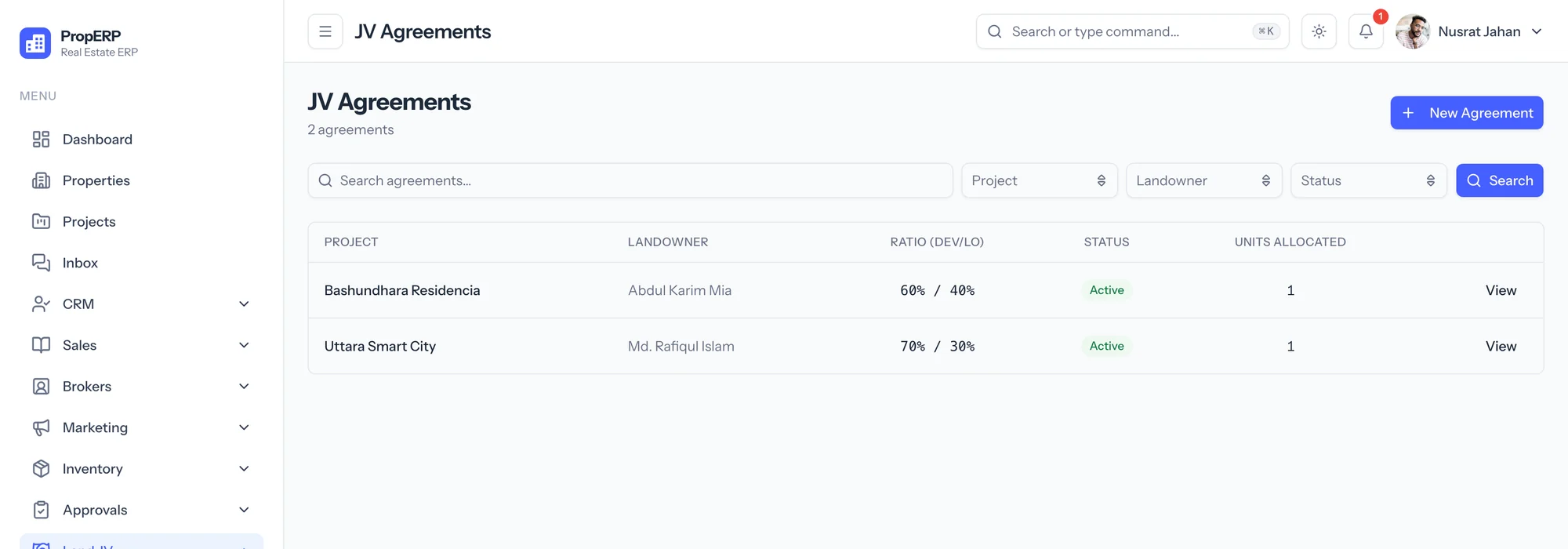Go to Dashboard in the sidebar menu

[141, 140]
